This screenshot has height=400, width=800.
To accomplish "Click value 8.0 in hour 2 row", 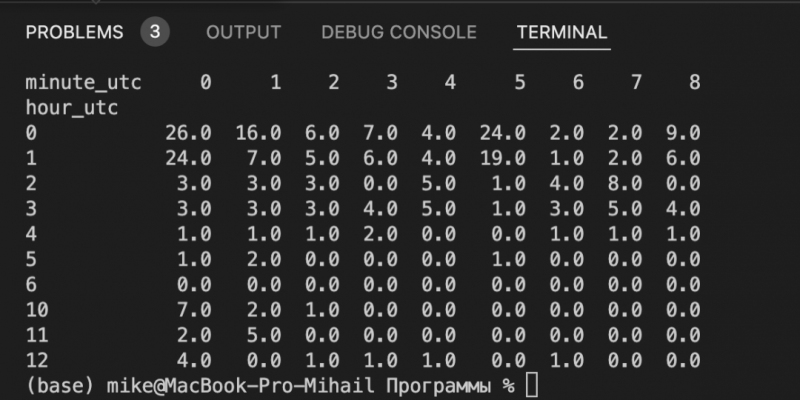I will pos(624,183).
